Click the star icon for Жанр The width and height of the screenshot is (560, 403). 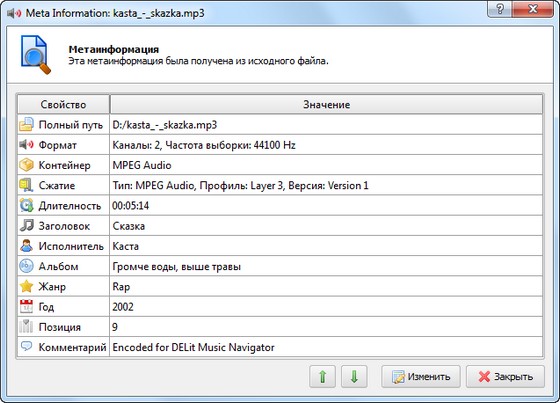click(x=26, y=286)
